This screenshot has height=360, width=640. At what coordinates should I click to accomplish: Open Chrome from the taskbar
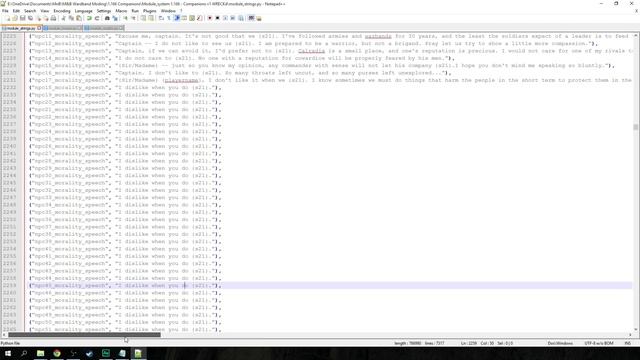tap(57, 353)
